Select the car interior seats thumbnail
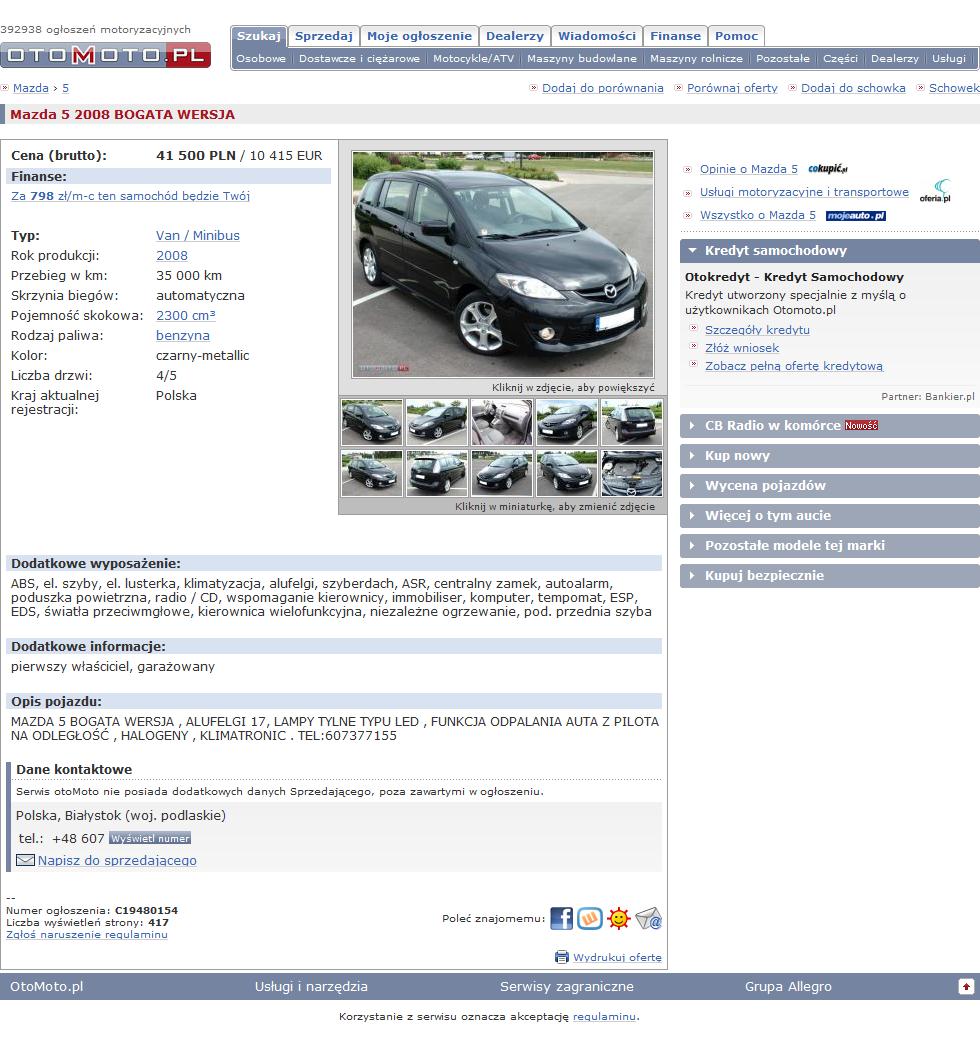The image size is (980, 1042). click(502, 422)
